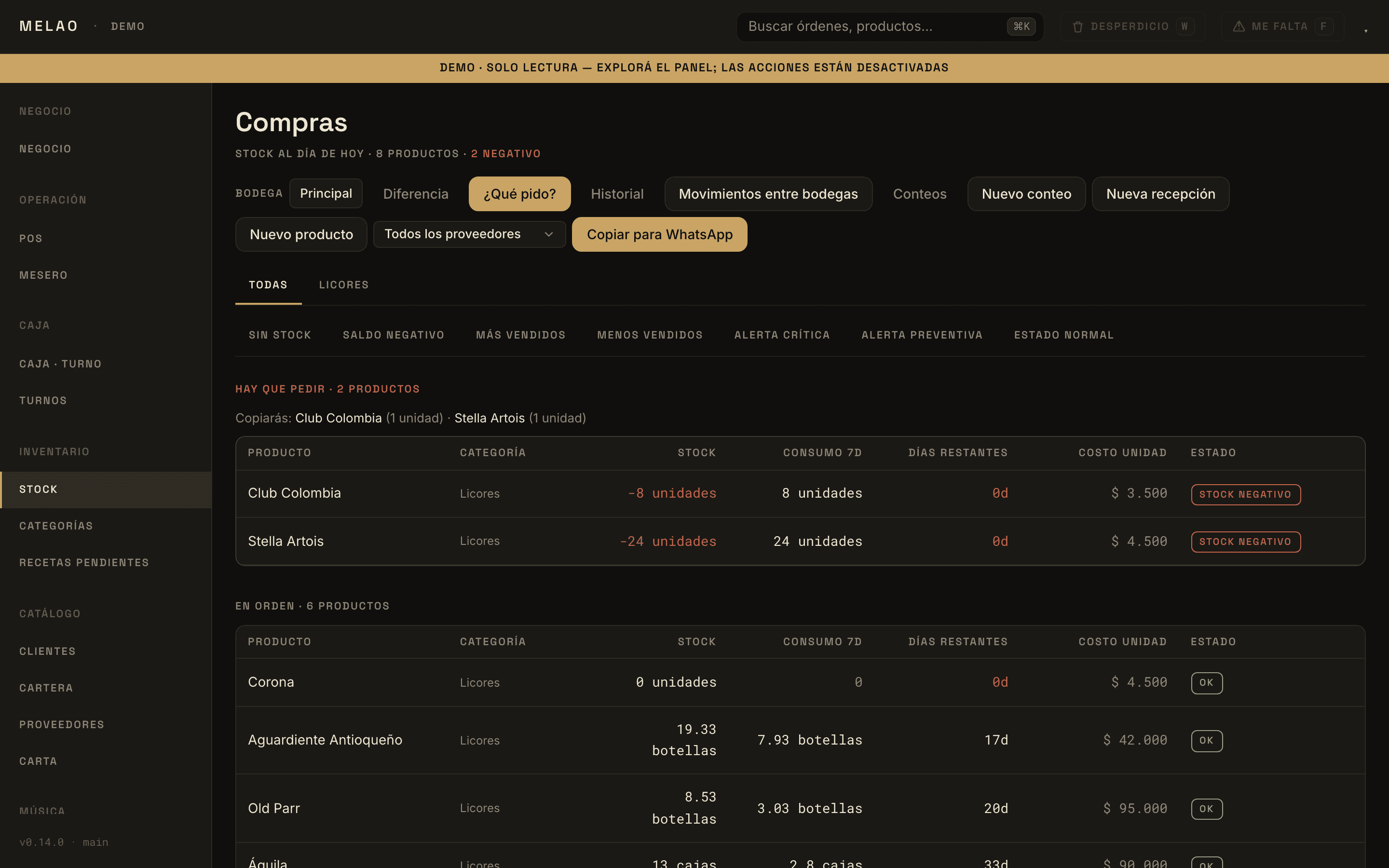Image resolution: width=1389 pixels, height=868 pixels.
Task: Filter by MÁS VENDIDOS
Action: click(x=520, y=335)
